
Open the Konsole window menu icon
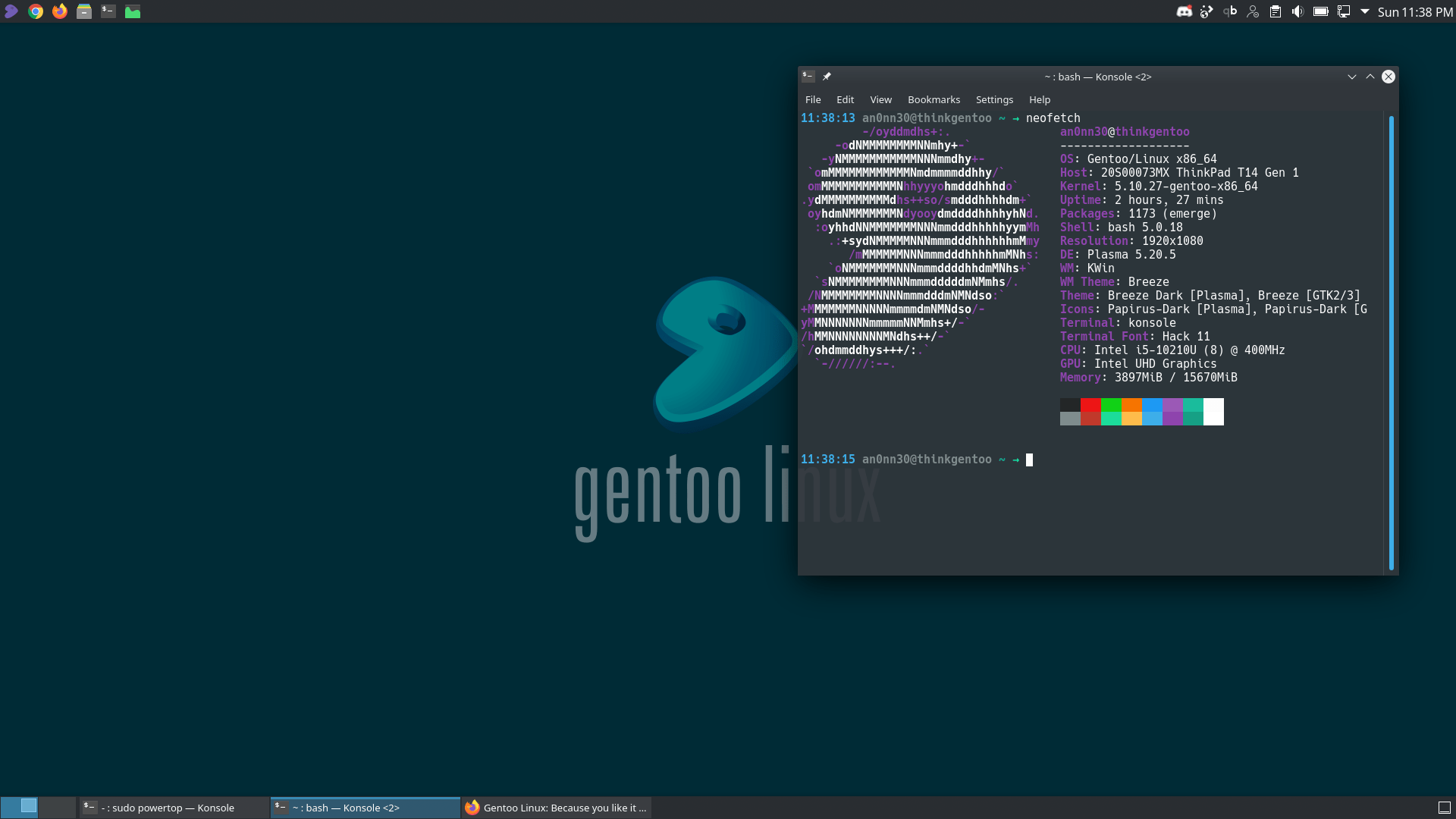pyautogui.click(x=808, y=77)
